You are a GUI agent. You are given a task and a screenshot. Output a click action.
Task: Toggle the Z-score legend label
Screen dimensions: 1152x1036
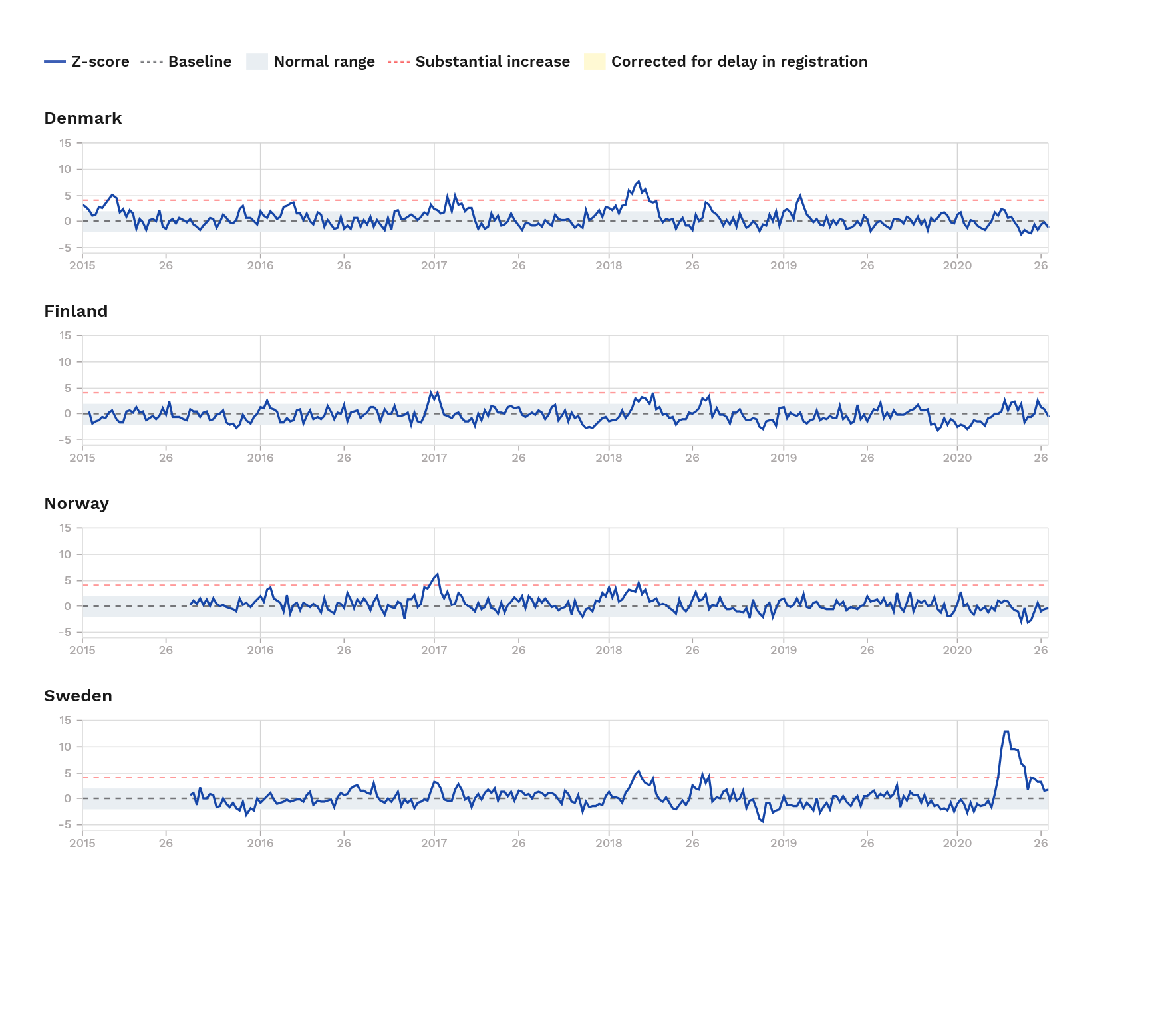point(100,62)
